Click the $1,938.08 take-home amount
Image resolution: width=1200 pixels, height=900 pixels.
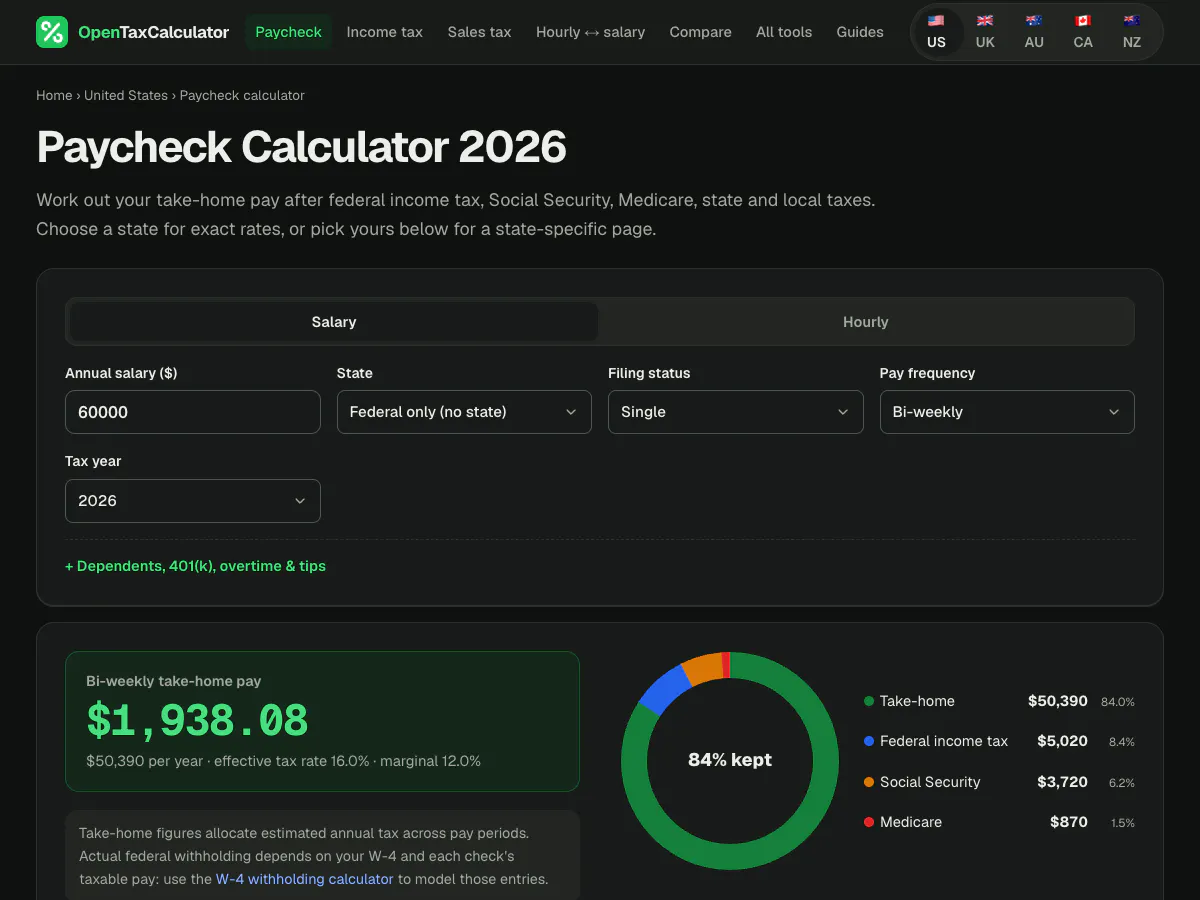(x=198, y=720)
